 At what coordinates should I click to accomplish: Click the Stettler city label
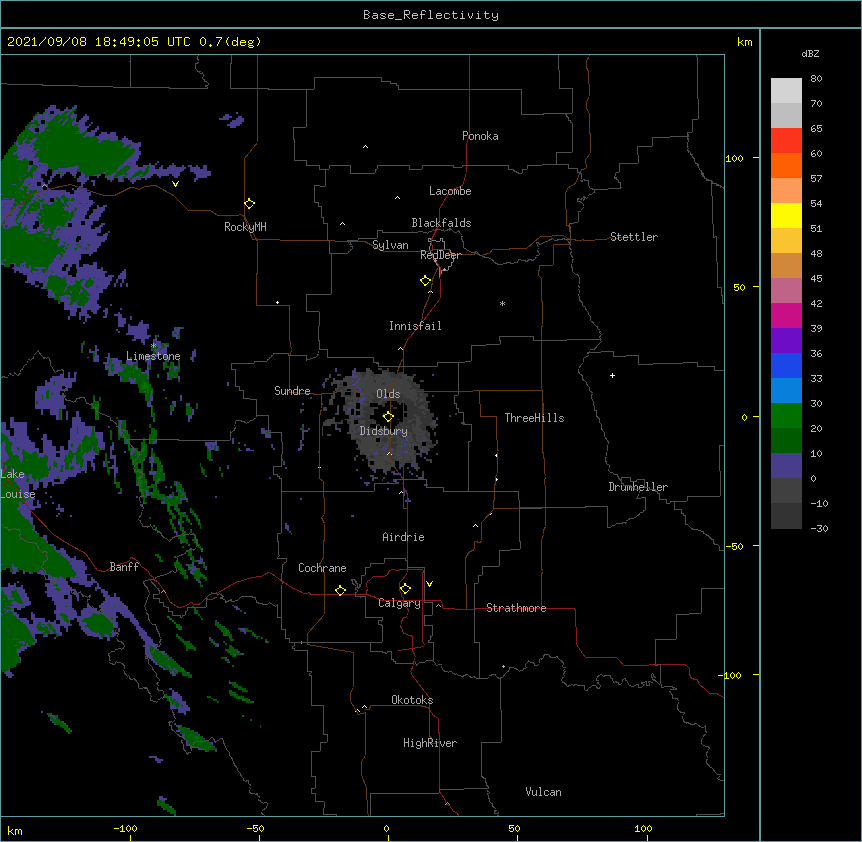pyautogui.click(x=634, y=237)
